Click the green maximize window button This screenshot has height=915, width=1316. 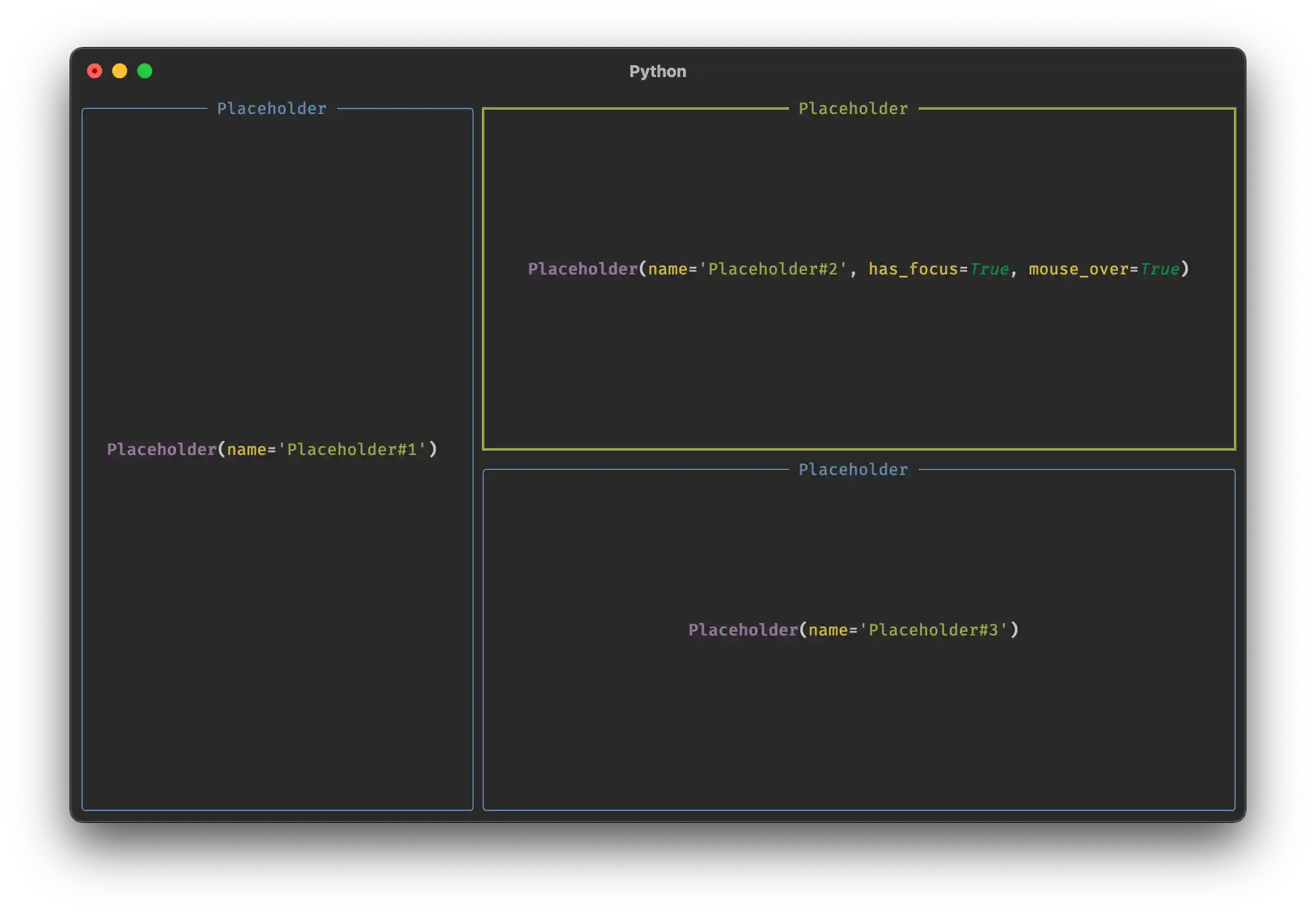[x=145, y=71]
